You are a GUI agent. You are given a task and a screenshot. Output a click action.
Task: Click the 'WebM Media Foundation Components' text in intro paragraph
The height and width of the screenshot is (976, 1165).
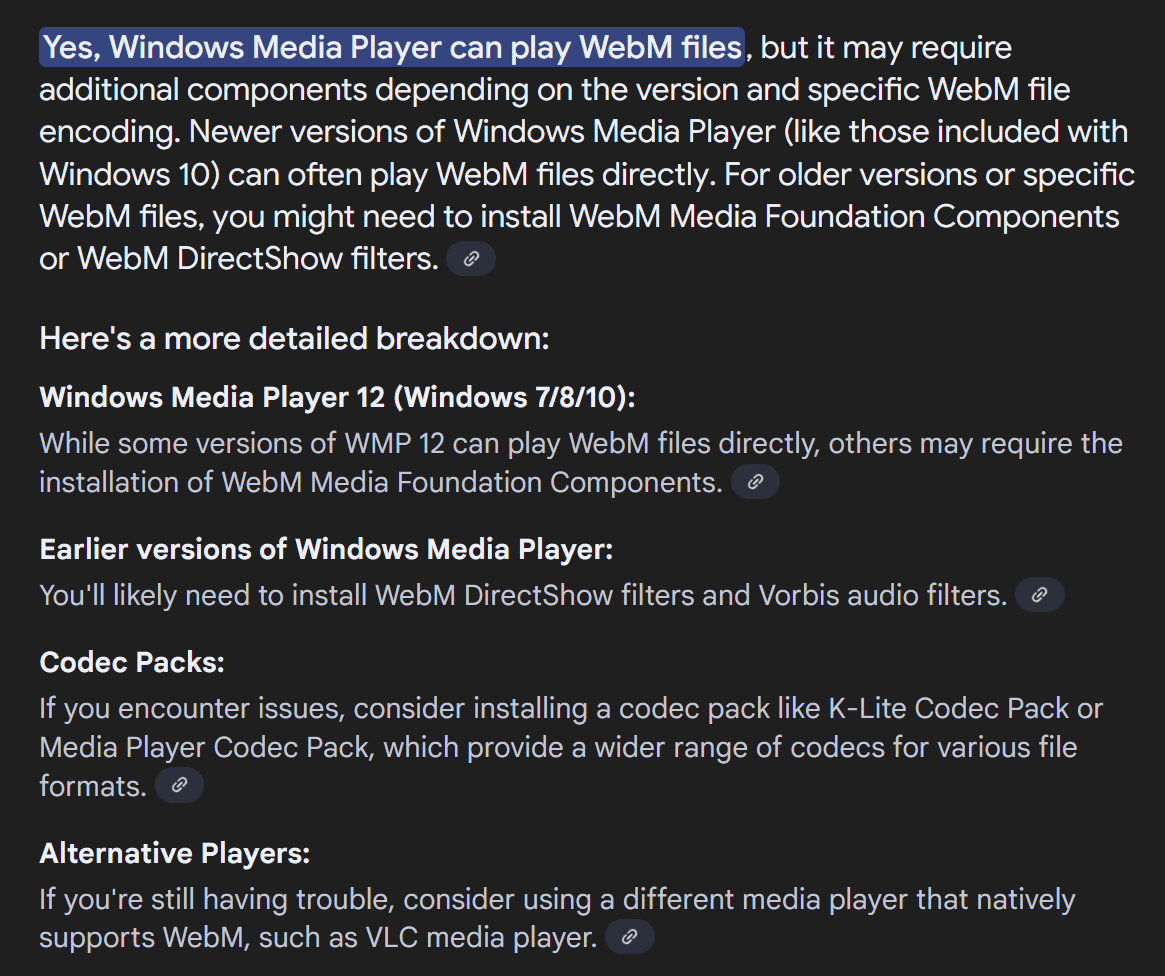[x=844, y=217]
